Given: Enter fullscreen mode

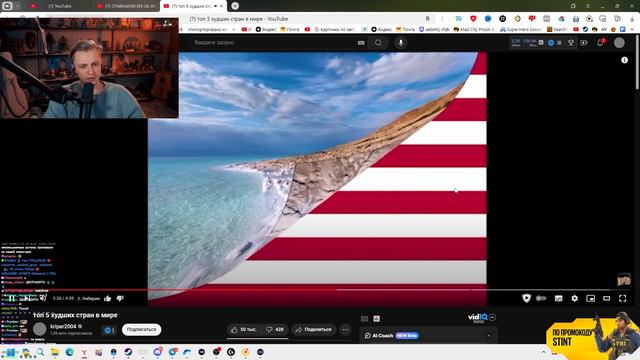Looking at the screenshot, I should point(622,298).
